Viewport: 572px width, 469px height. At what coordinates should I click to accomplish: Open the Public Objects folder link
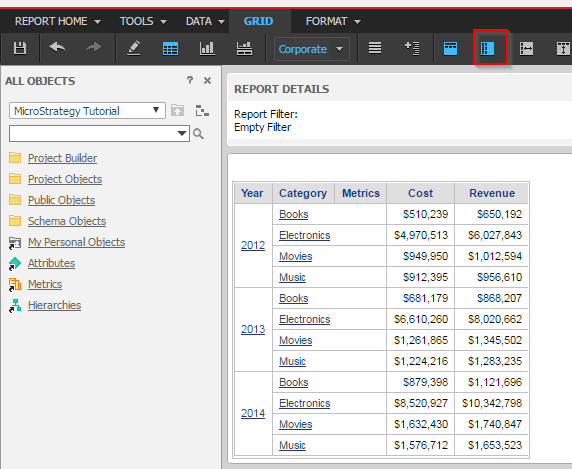(61, 200)
